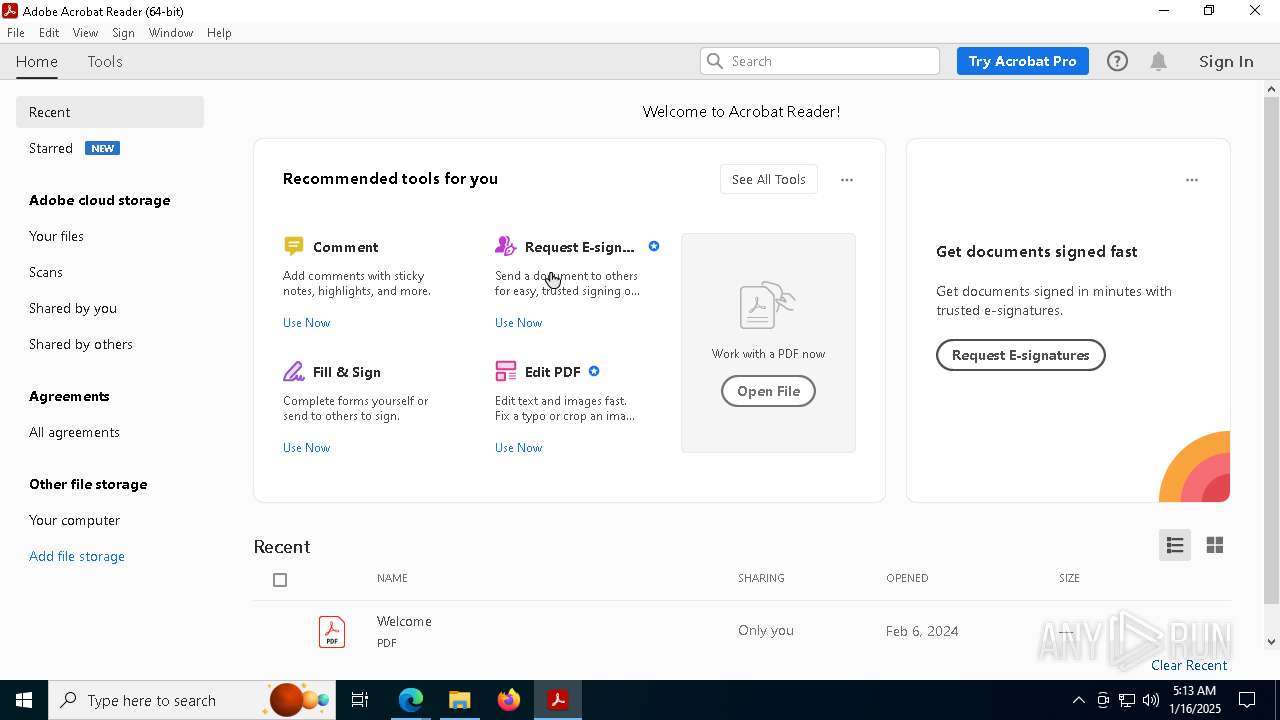Open the Recommended tools more options menu
1280x720 pixels.
[847, 180]
